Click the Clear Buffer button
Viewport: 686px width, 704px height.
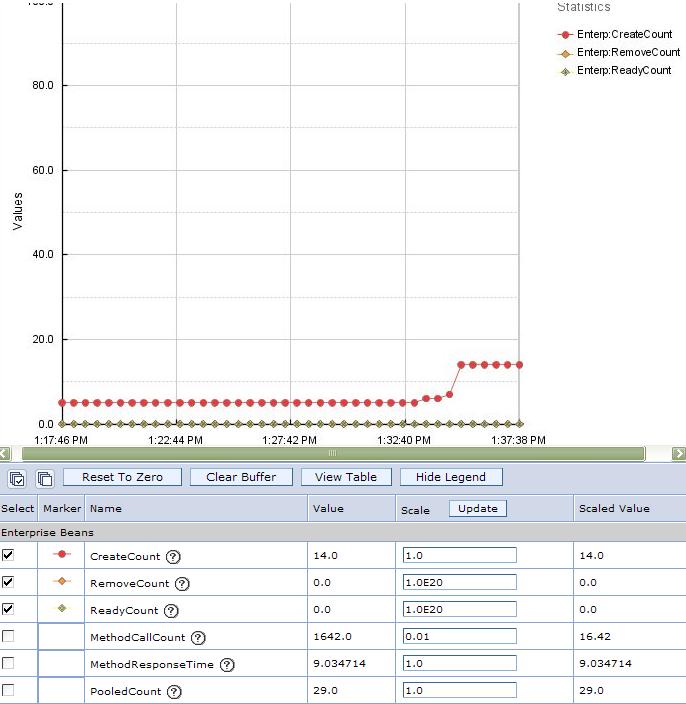(241, 477)
